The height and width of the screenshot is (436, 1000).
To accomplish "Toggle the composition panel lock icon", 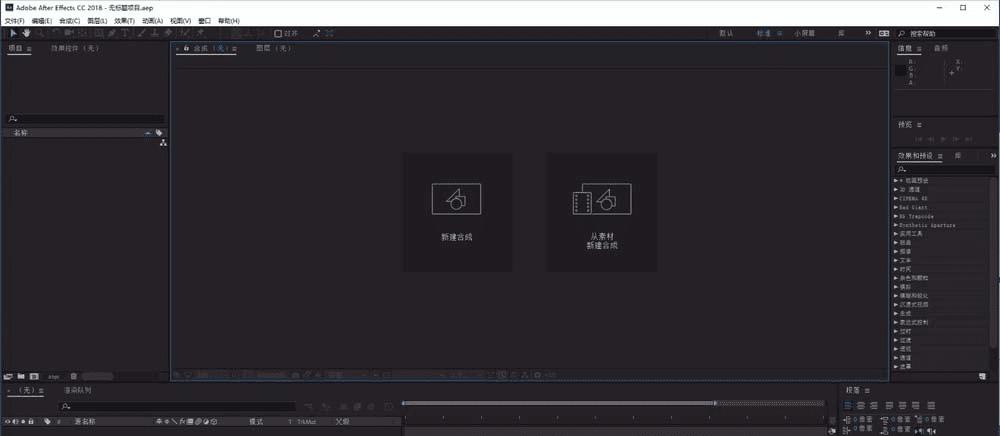I will (186, 48).
